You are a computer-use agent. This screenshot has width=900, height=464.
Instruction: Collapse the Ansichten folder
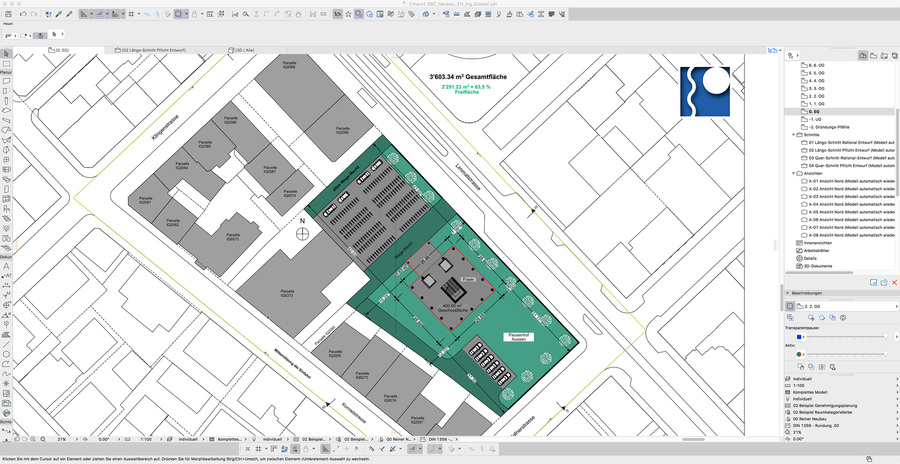point(795,173)
